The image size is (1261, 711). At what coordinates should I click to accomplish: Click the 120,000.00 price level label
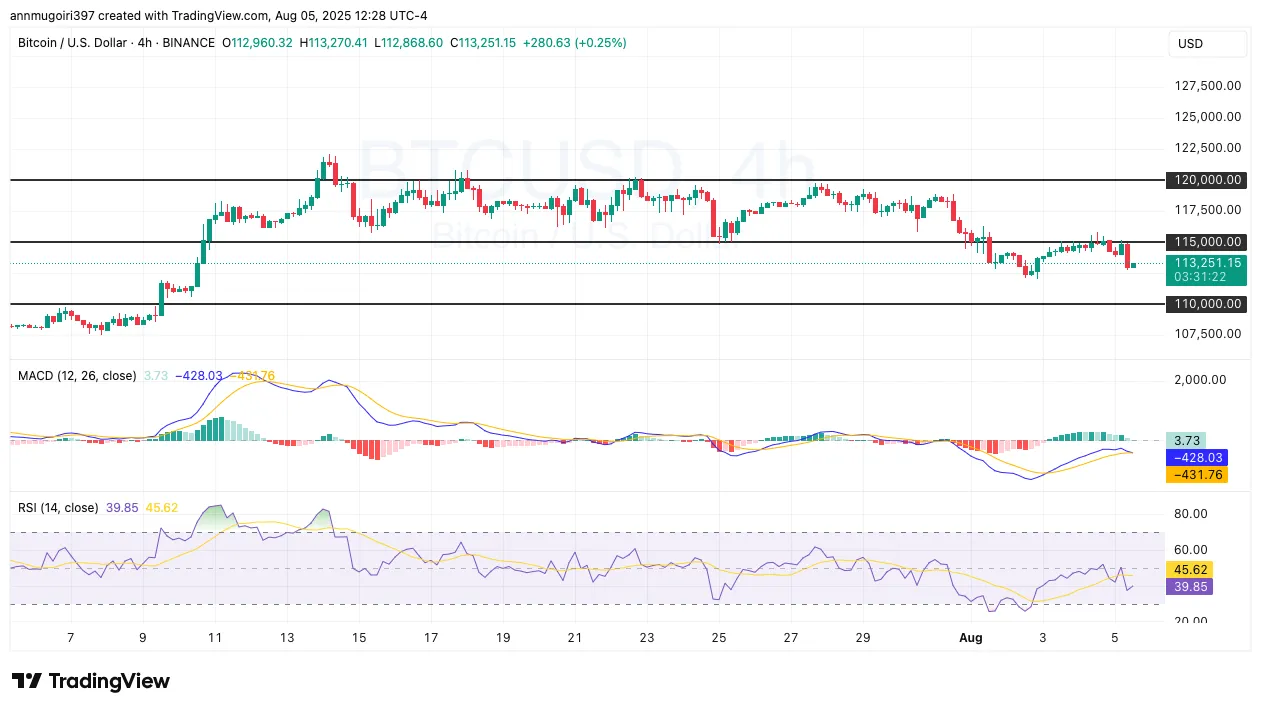click(x=1205, y=180)
